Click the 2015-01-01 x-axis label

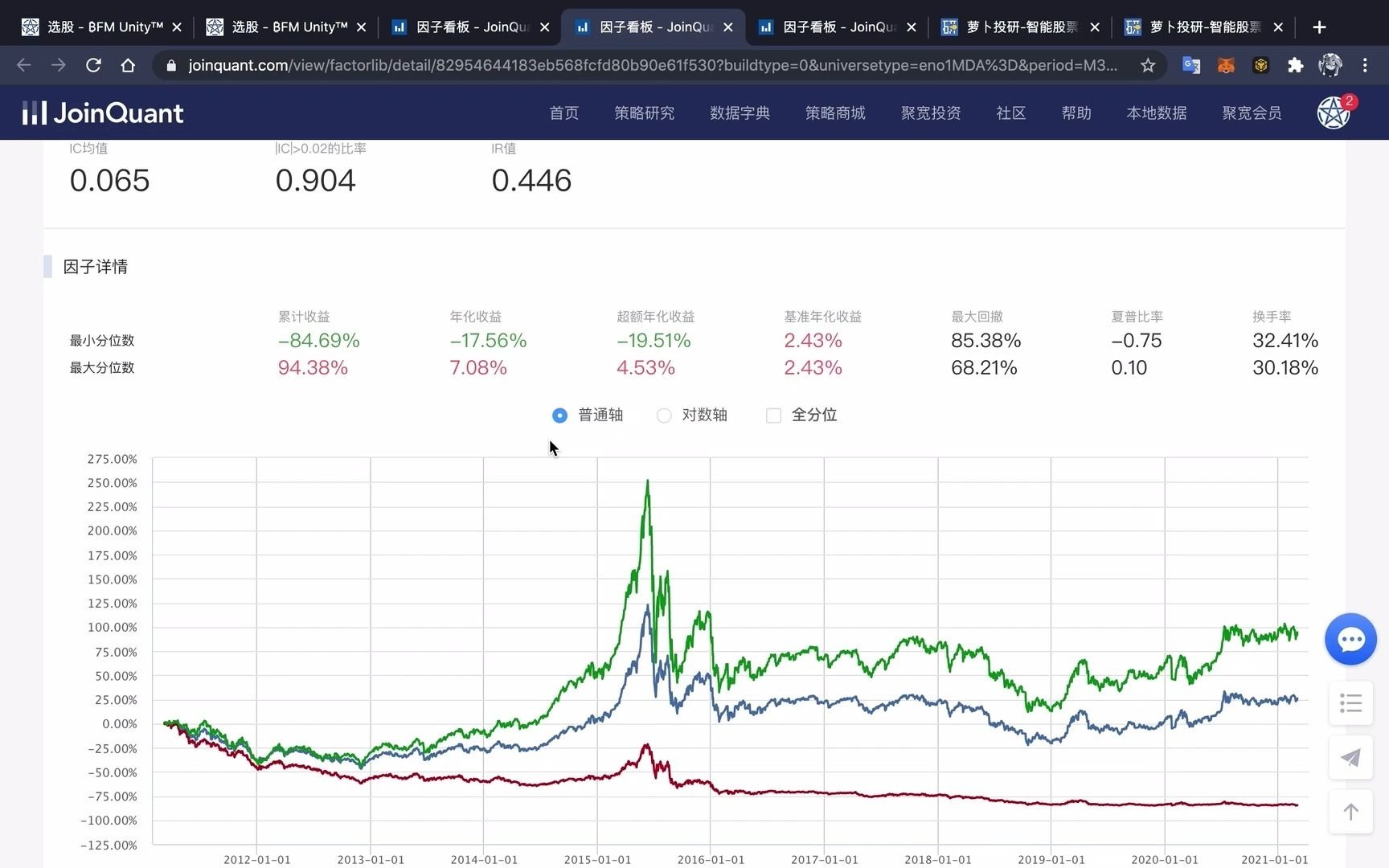pos(597,859)
